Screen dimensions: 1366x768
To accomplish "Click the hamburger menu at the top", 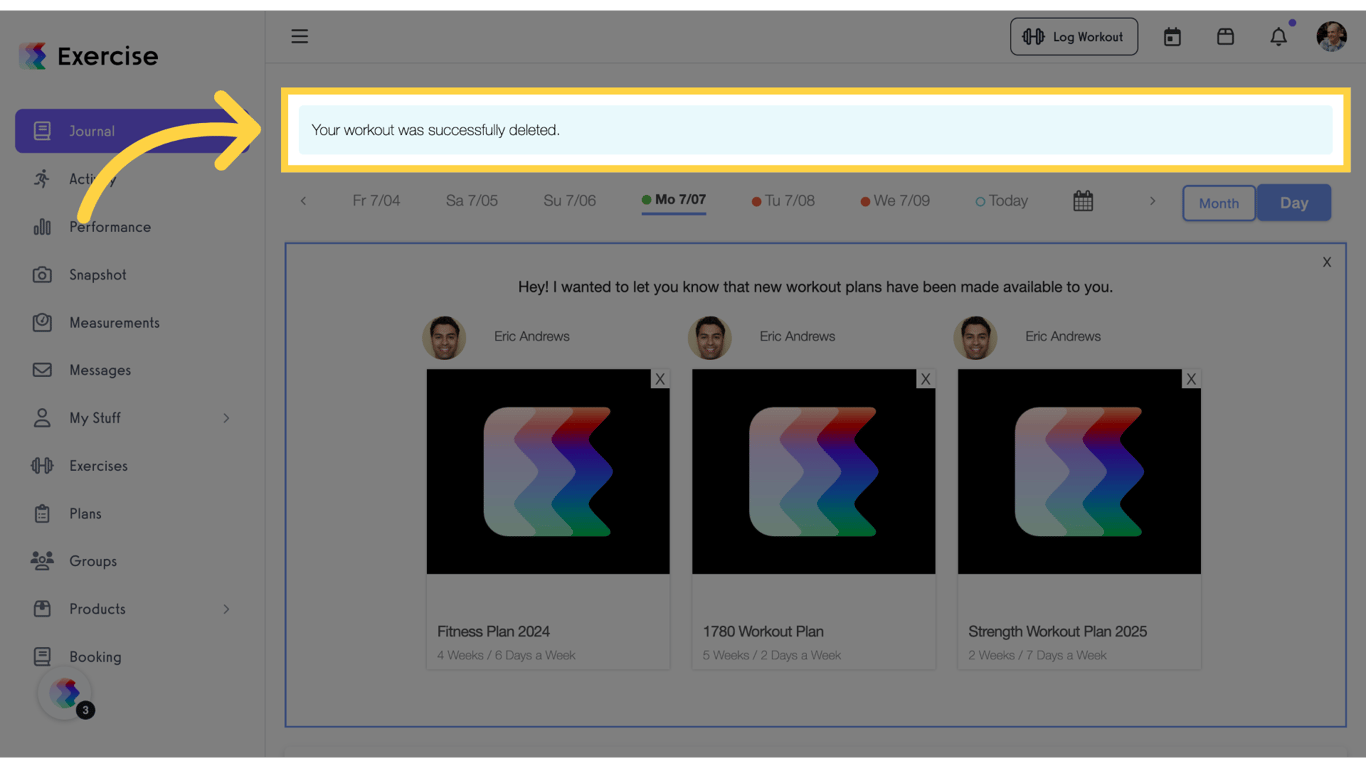I will click(x=299, y=36).
